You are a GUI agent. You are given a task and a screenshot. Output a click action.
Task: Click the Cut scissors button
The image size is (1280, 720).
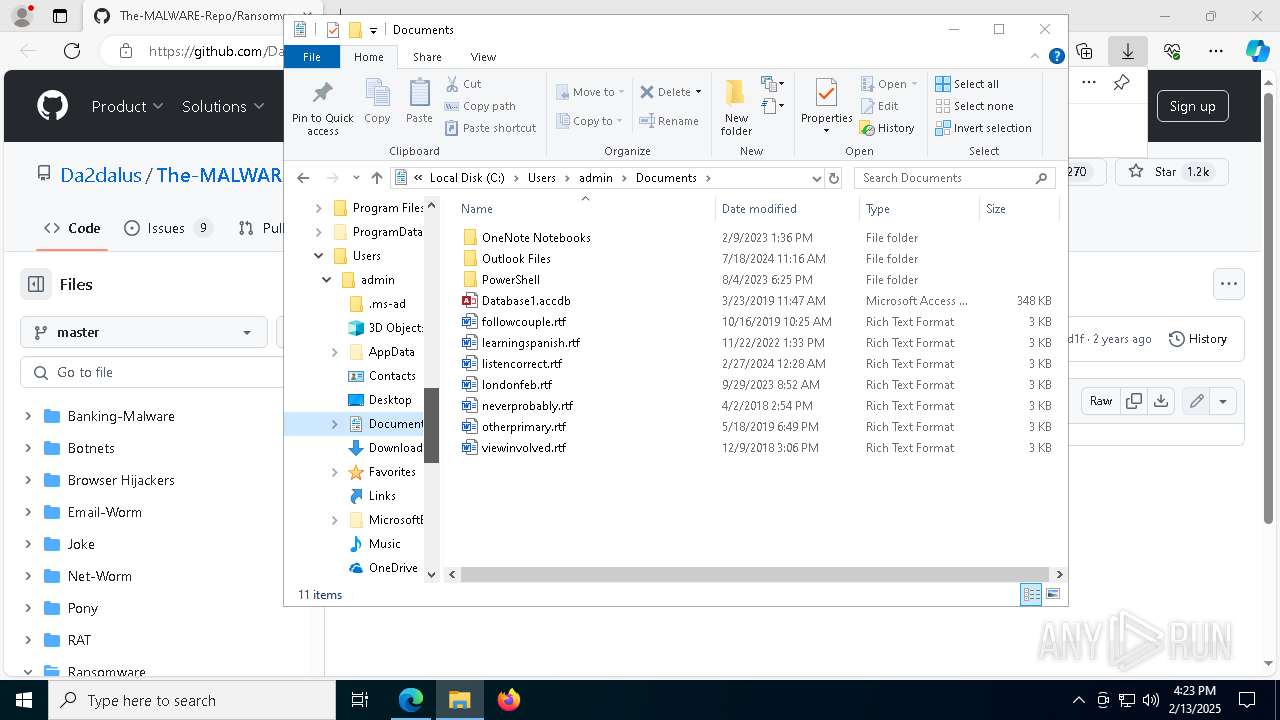[x=463, y=84]
